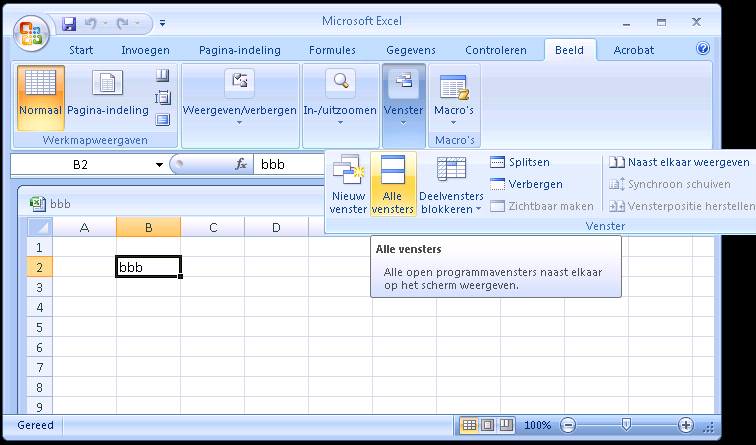756x445 pixels.
Task: Click the Nieuw venster button
Action: pyautogui.click(x=348, y=184)
